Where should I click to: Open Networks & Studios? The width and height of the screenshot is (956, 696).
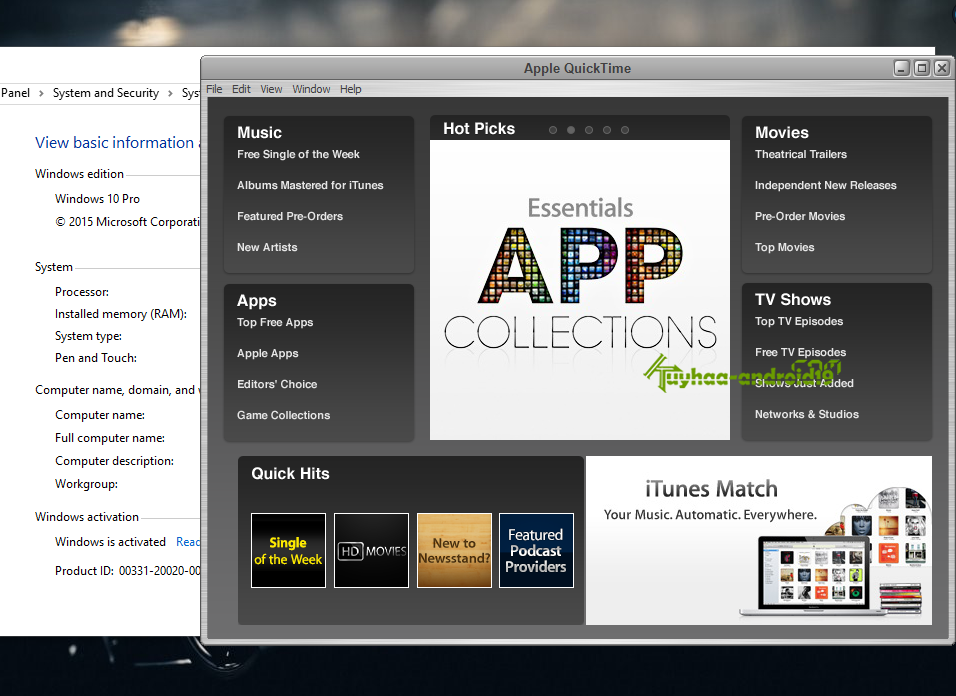point(807,414)
